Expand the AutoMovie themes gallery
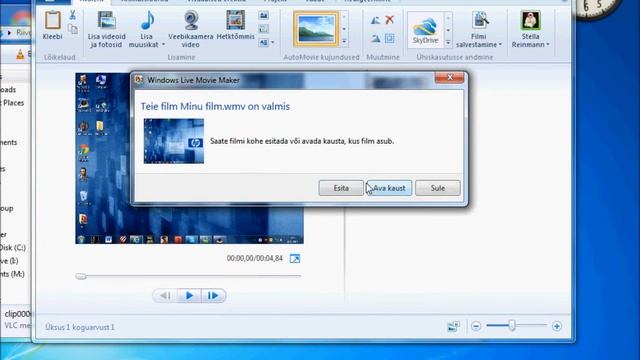 point(344,41)
